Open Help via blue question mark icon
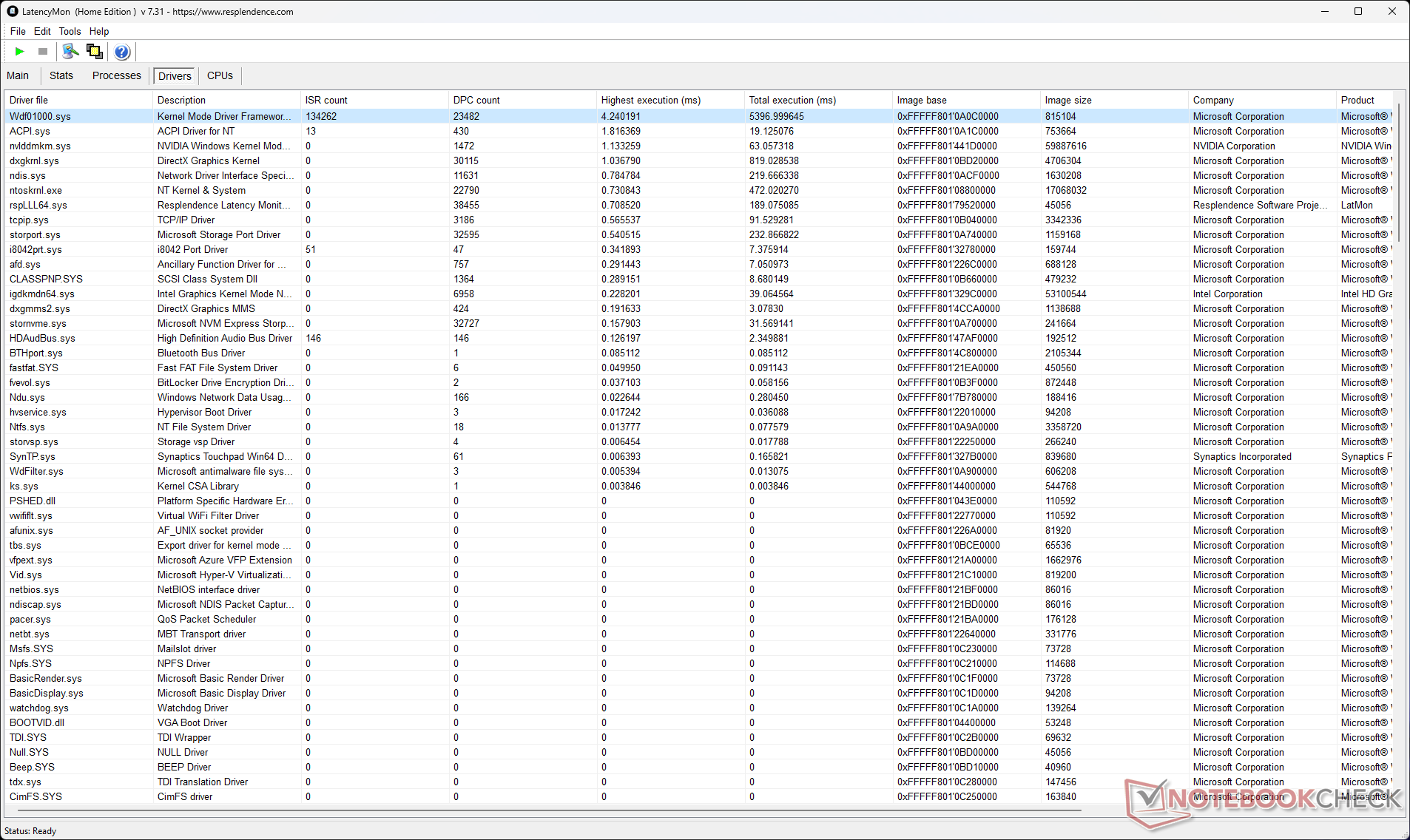Screen dimensions: 1410x840 [x=122, y=52]
